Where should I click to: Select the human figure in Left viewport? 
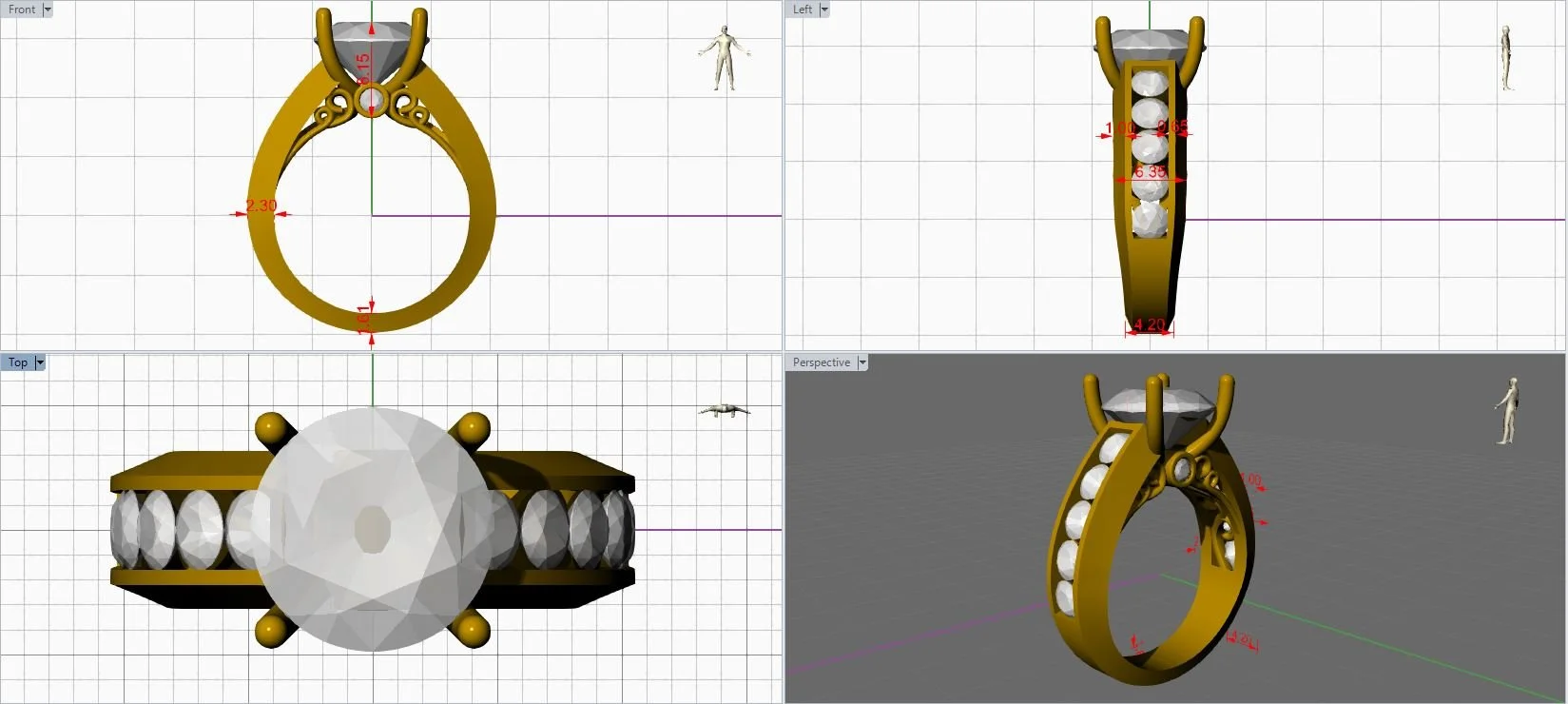click(1506, 58)
